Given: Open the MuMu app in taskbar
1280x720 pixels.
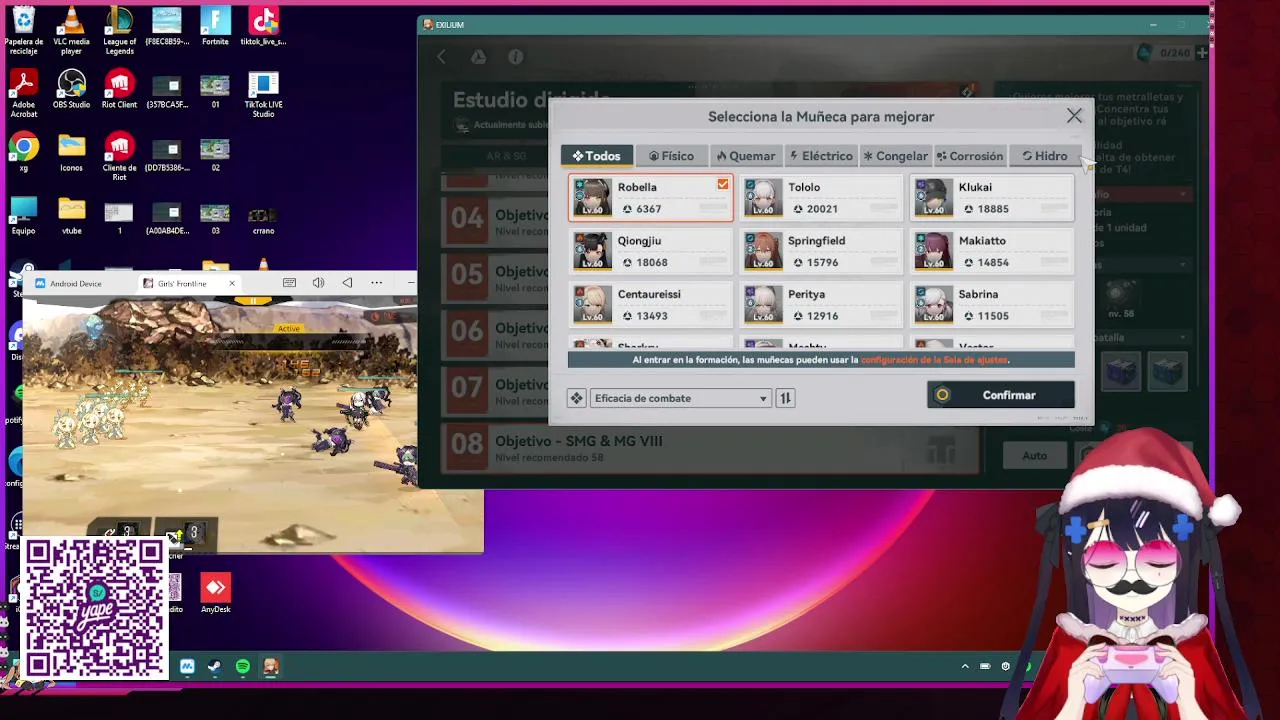Looking at the screenshot, I should [x=187, y=666].
